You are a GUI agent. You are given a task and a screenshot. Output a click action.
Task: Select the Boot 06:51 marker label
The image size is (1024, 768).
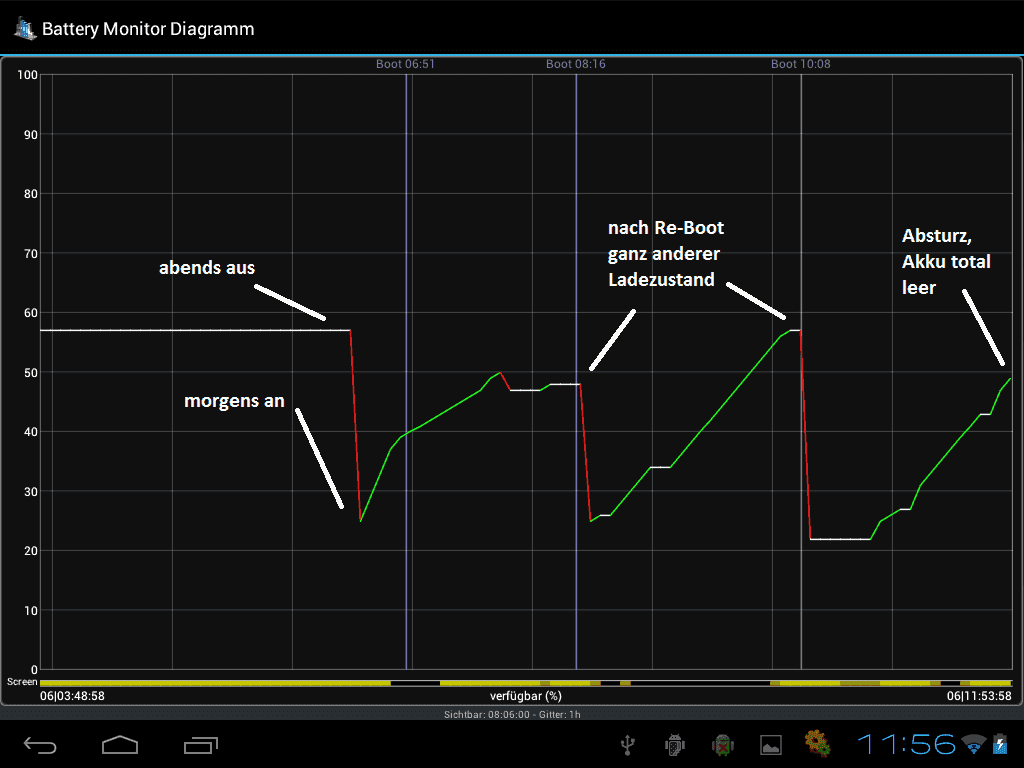pyautogui.click(x=405, y=64)
